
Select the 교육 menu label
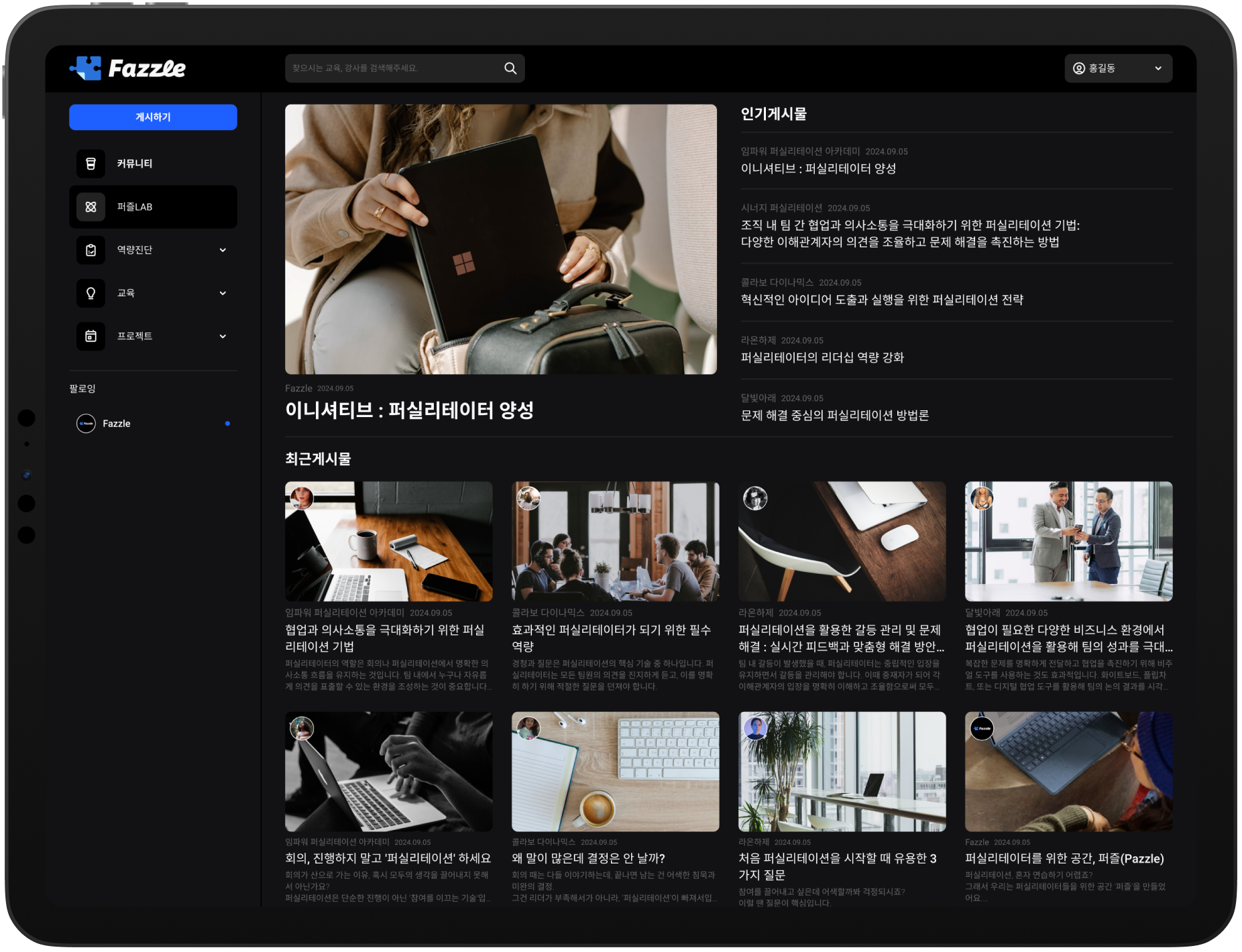tap(126, 293)
